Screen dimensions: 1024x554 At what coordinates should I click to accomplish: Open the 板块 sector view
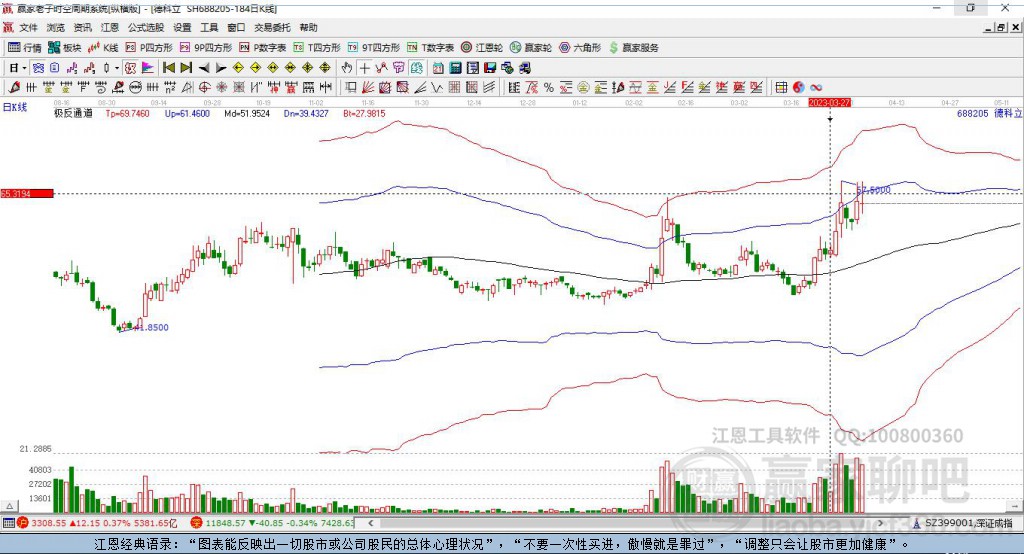coord(64,48)
